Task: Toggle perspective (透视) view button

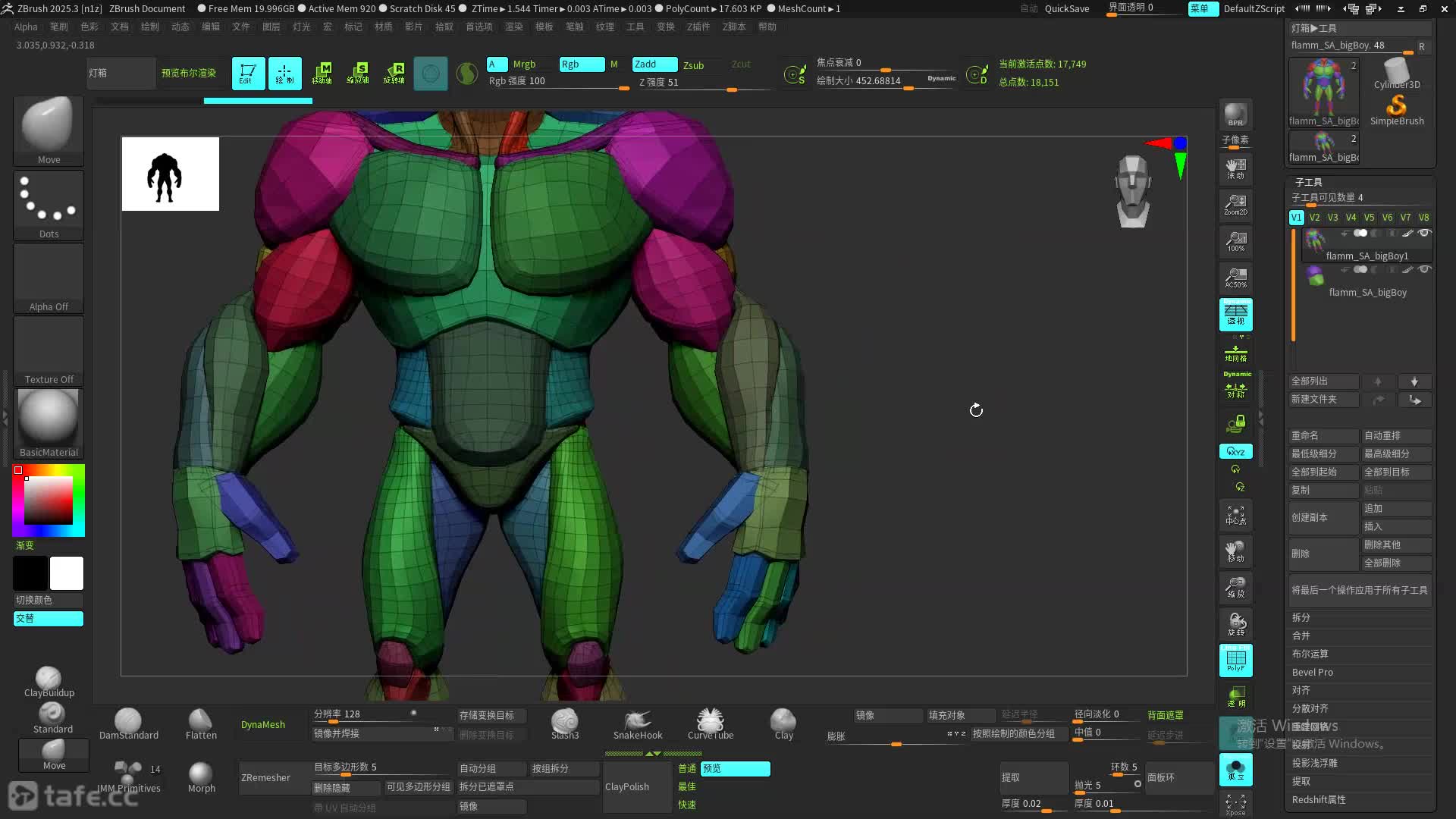Action: click(x=1235, y=314)
